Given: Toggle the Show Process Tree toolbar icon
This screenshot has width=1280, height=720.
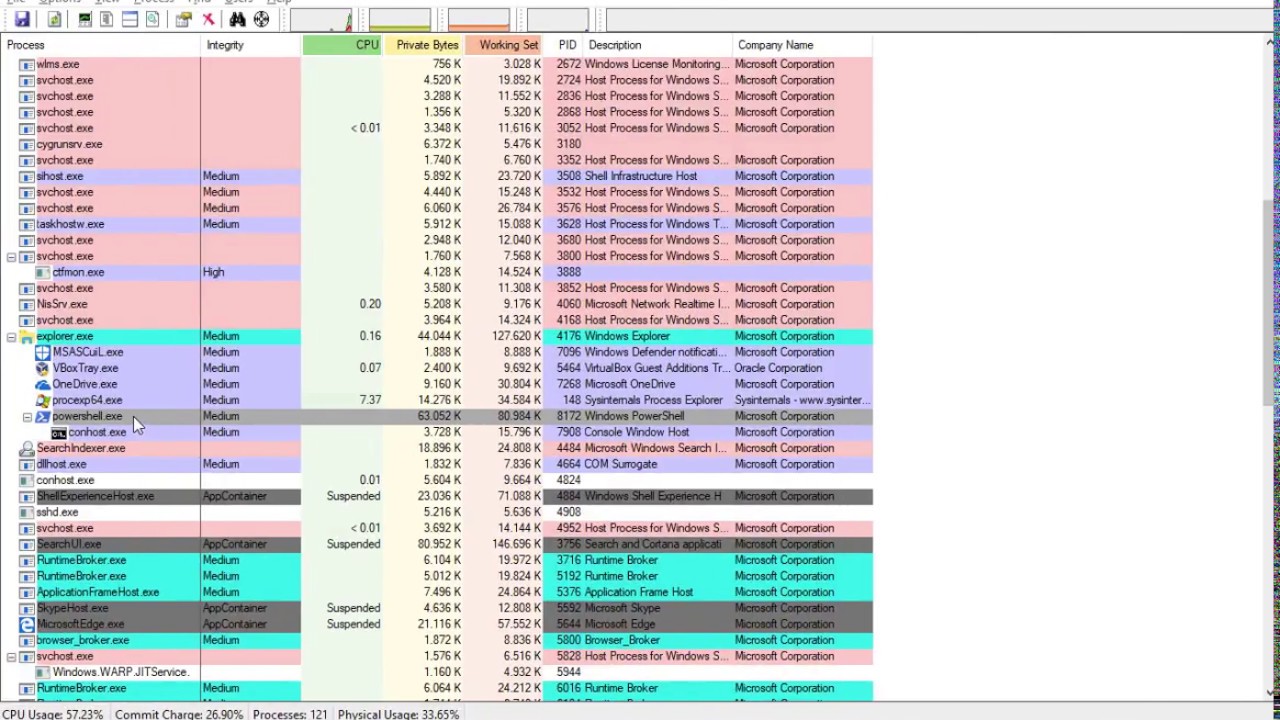Looking at the screenshot, I should click(107, 19).
